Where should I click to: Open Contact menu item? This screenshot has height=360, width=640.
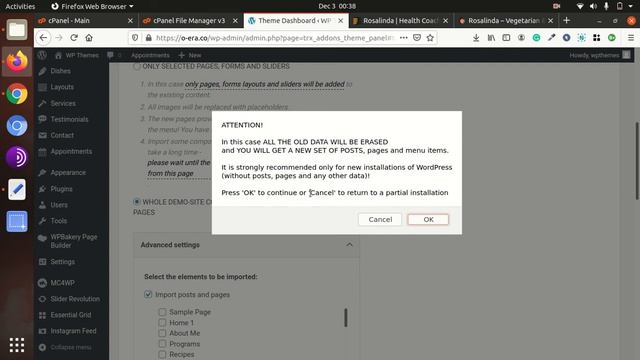62,135
